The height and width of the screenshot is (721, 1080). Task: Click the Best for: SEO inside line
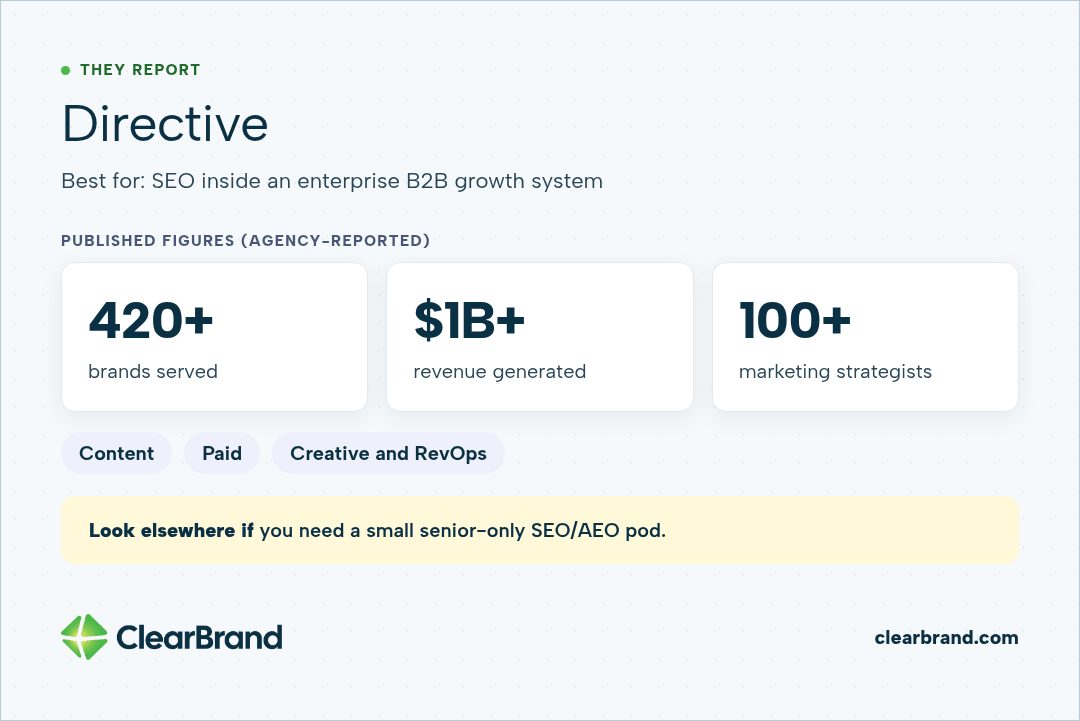click(332, 181)
